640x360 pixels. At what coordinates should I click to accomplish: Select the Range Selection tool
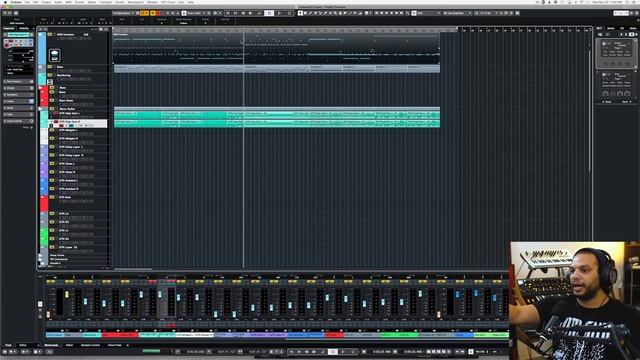tap(305, 13)
